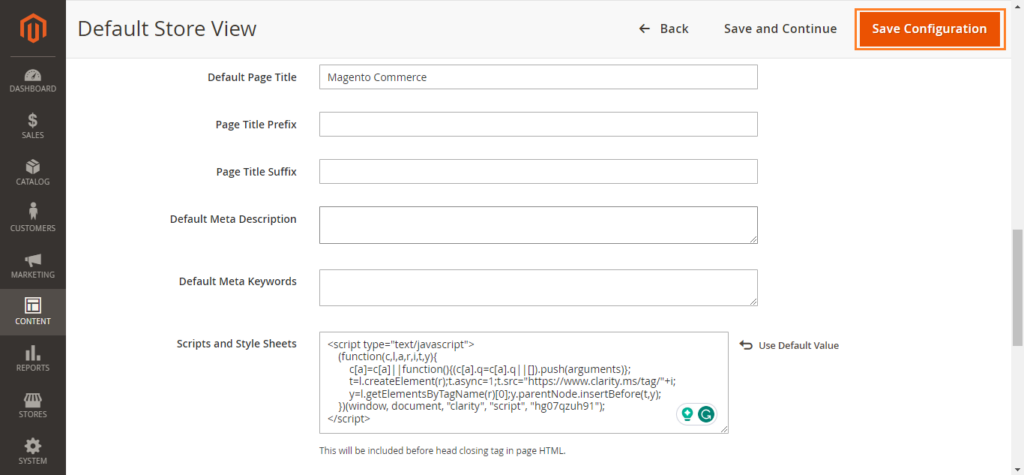This screenshot has height=475, width=1024.
Task: Click into Default Meta Description textarea
Action: [x=538, y=225]
